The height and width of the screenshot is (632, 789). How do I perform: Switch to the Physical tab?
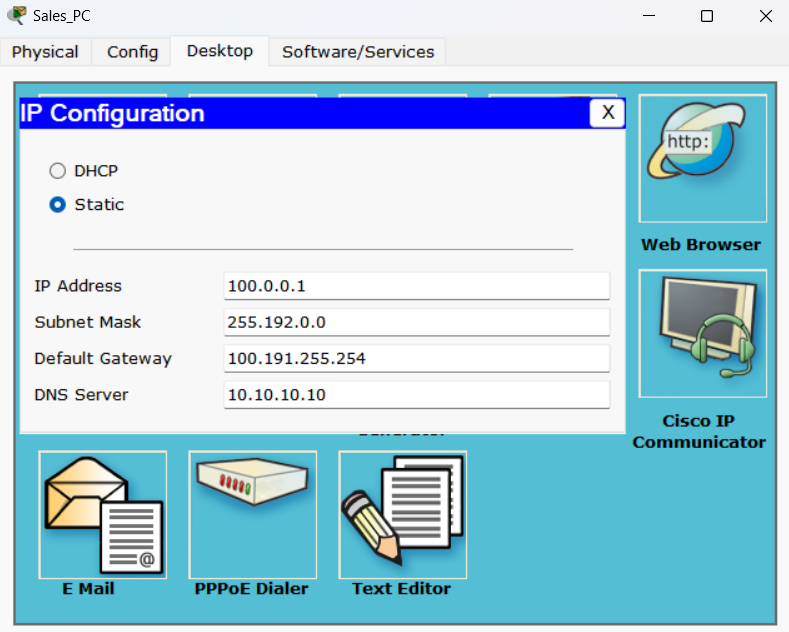pos(45,52)
